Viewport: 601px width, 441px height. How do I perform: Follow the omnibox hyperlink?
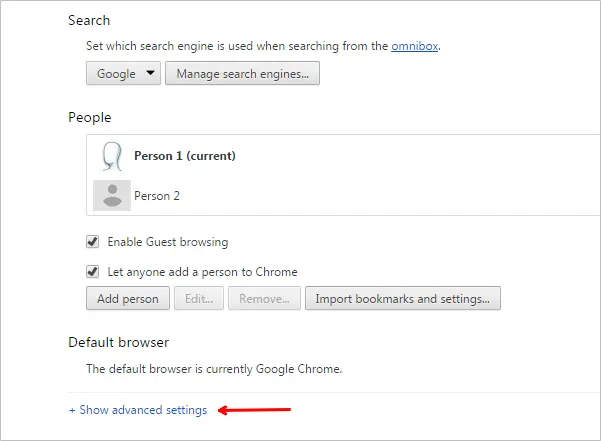(x=414, y=46)
